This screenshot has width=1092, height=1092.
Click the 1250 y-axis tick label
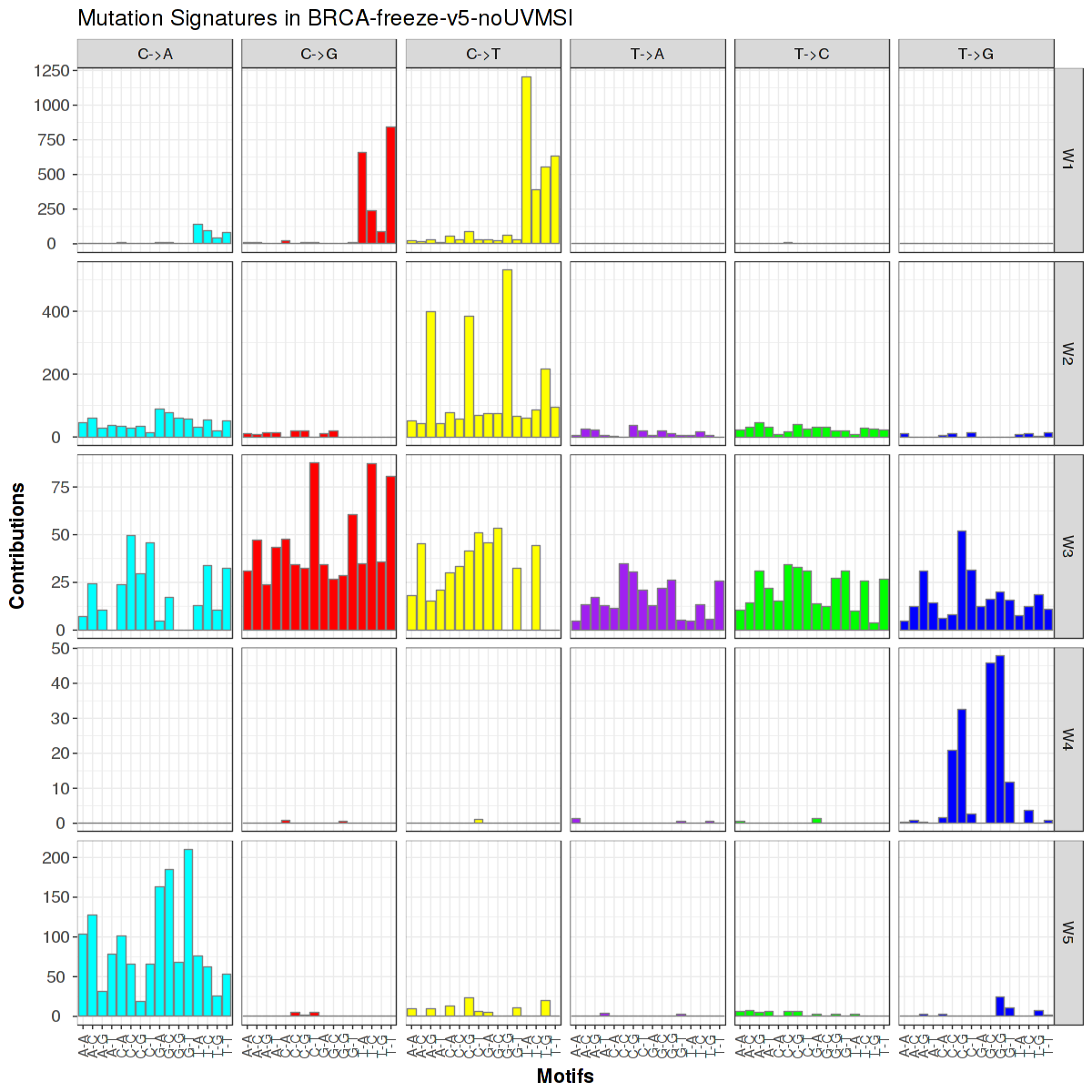tap(50, 71)
